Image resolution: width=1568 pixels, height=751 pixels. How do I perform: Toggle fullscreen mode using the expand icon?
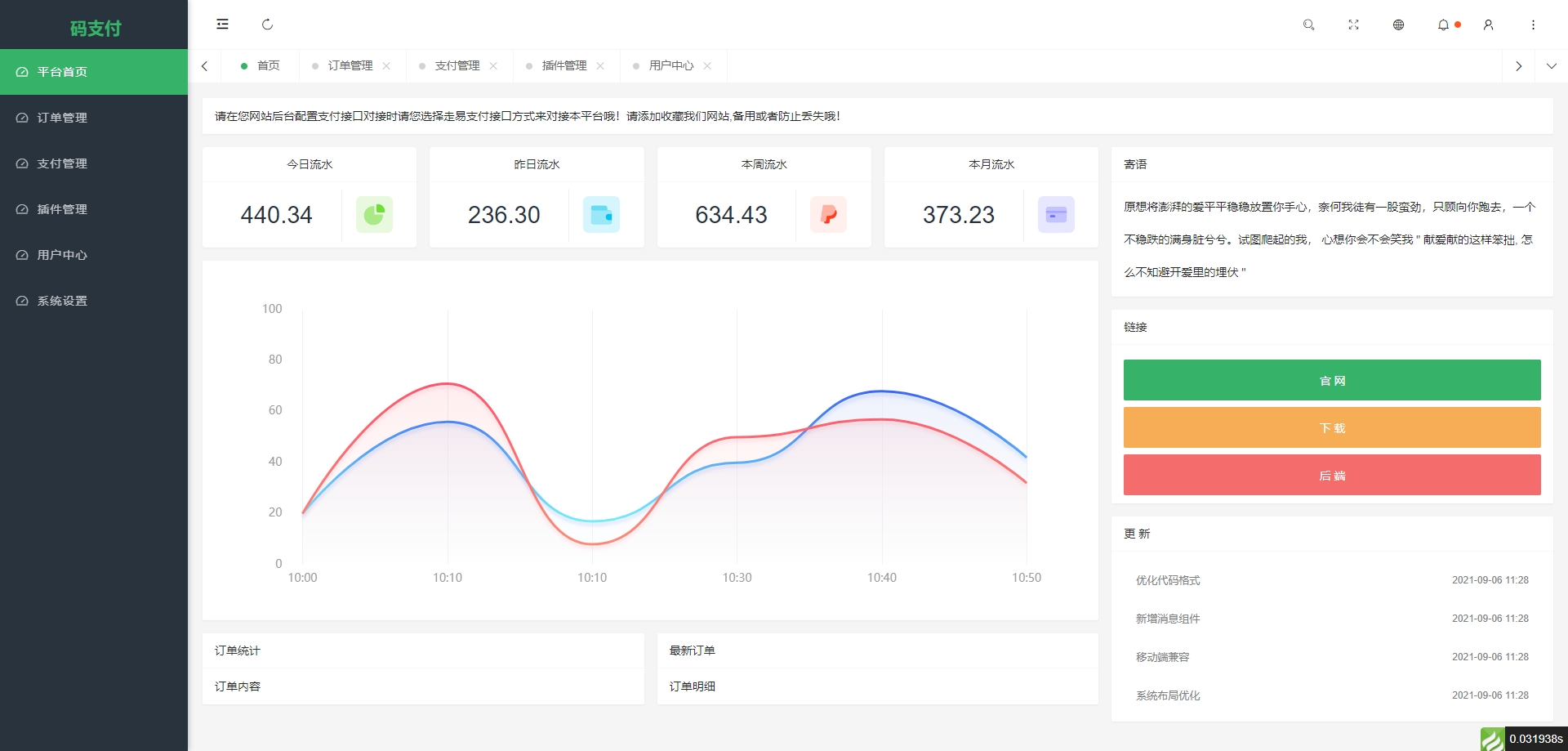point(1353,25)
